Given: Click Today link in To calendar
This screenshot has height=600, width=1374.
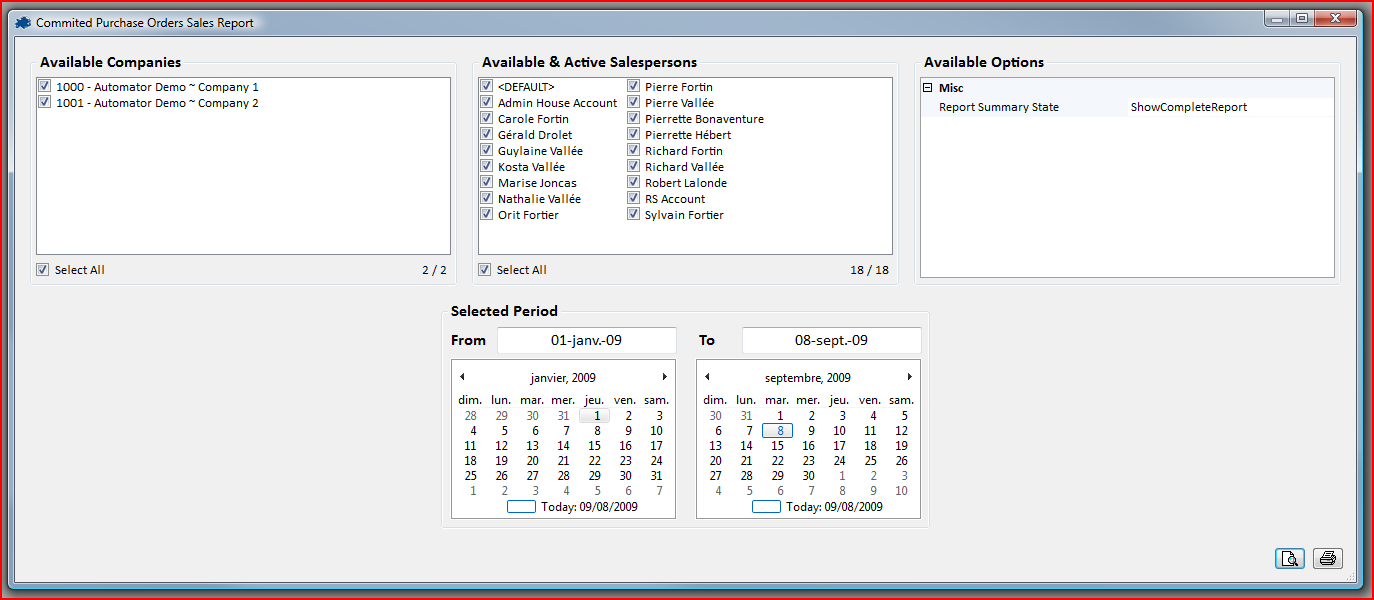Looking at the screenshot, I should click(833, 507).
